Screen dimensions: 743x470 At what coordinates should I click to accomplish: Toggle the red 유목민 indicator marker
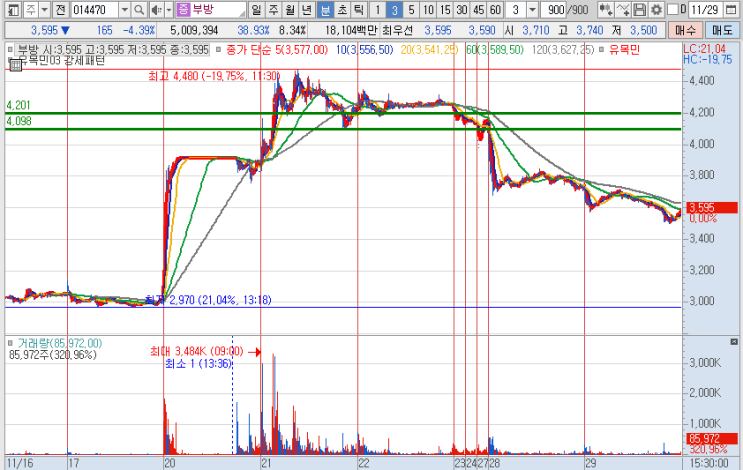pyautogui.click(x=601, y=49)
